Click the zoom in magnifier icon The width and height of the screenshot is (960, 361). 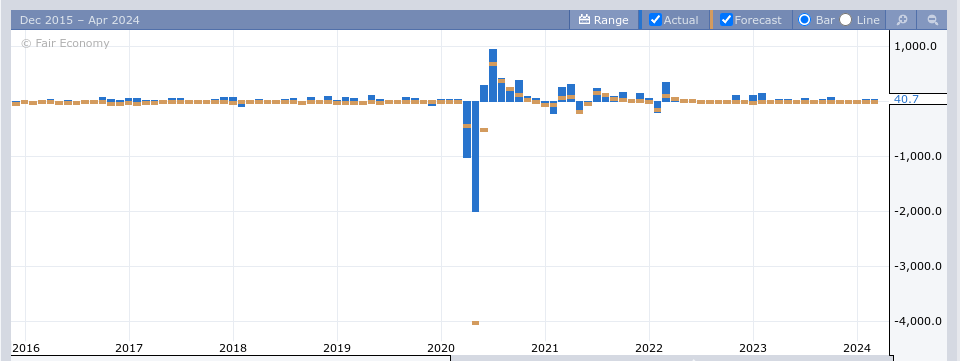click(x=902, y=20)
